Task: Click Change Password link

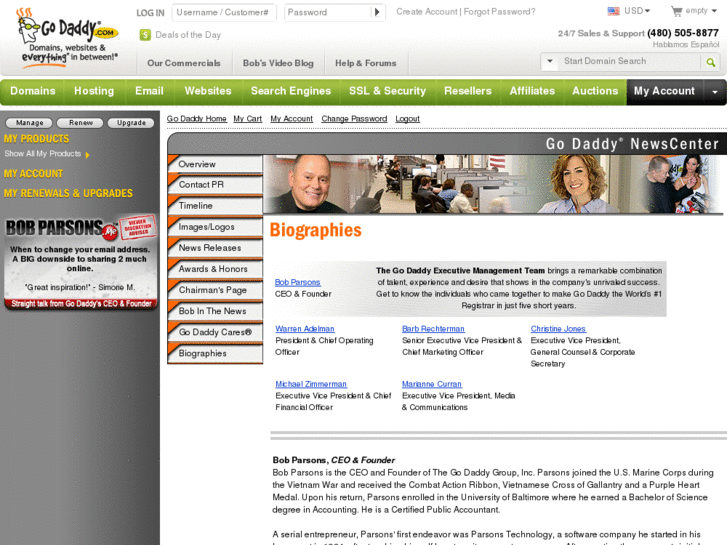Action: (x=354, y=119)
